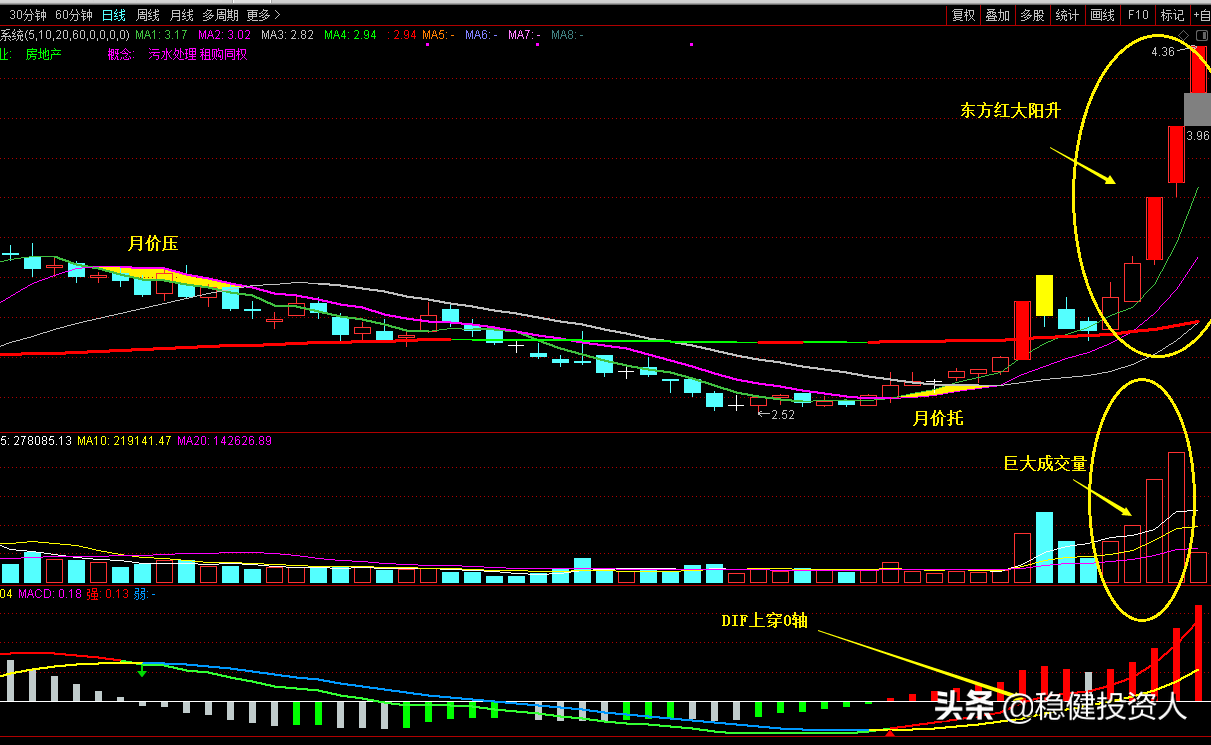This screenshot has width=1211, height=745.
Task: Expand the 更多 periods menu
Action: (x=264, y=15)
